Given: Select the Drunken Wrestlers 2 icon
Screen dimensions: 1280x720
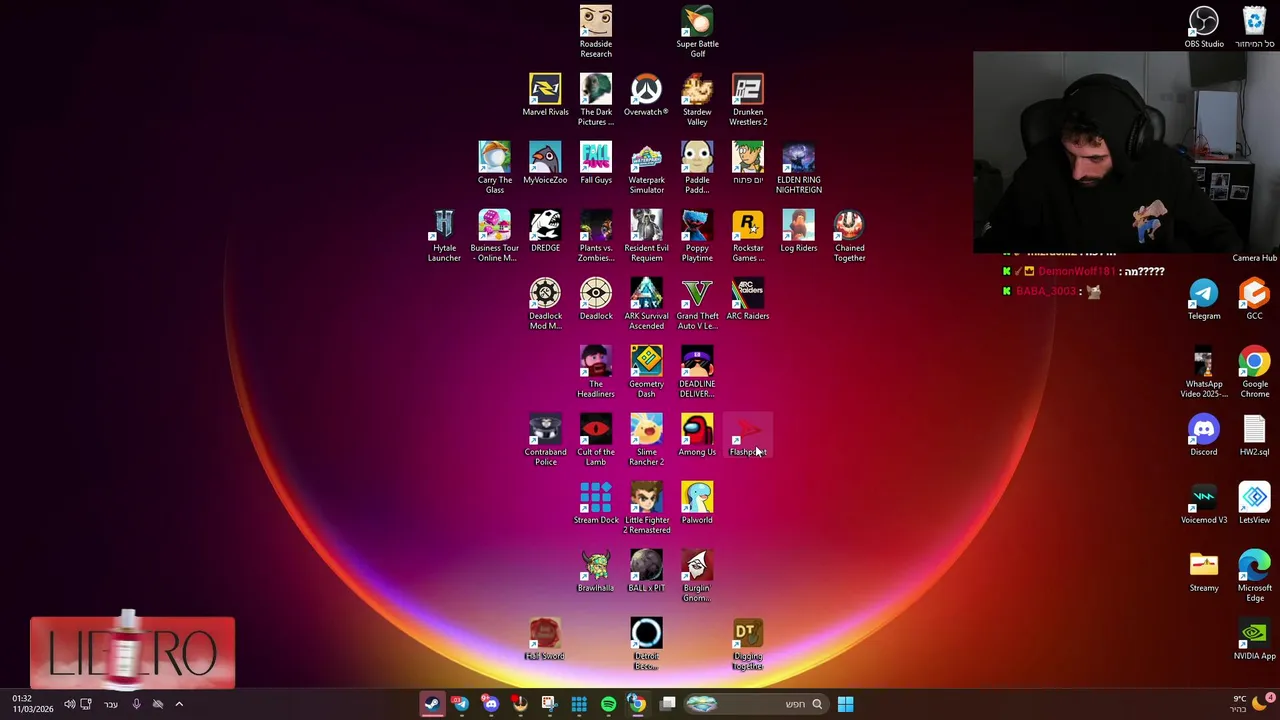Looking at the screenshot, I should click(x=748, y=99).
